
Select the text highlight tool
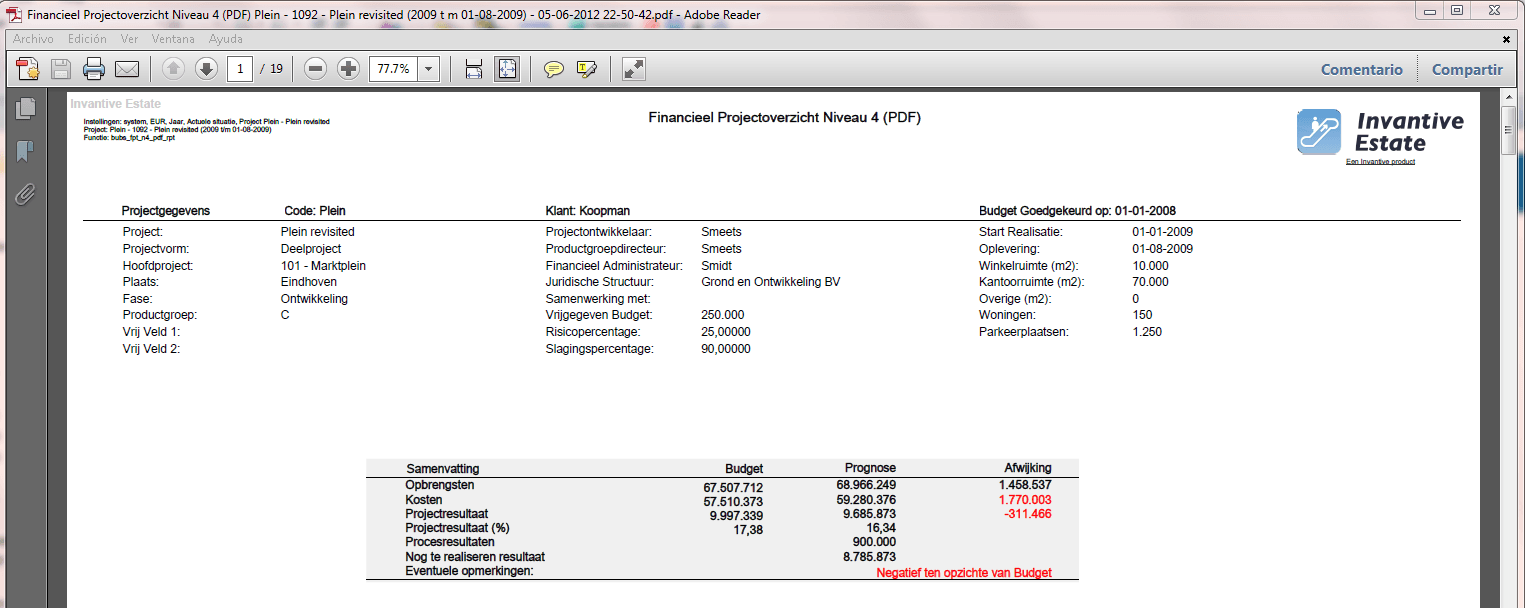(586, 68)
